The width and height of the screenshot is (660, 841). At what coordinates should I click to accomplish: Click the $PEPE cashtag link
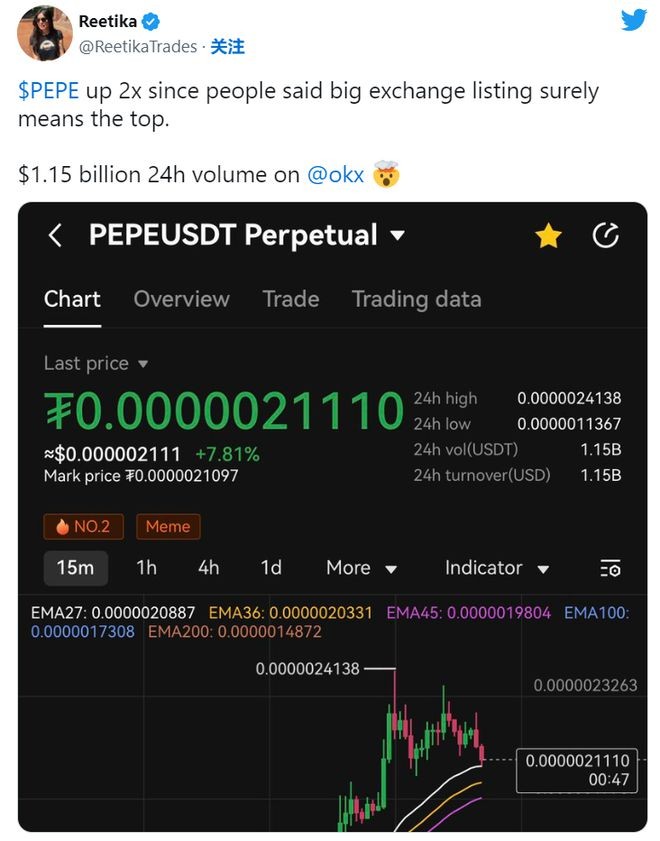(x=51, y=91)
